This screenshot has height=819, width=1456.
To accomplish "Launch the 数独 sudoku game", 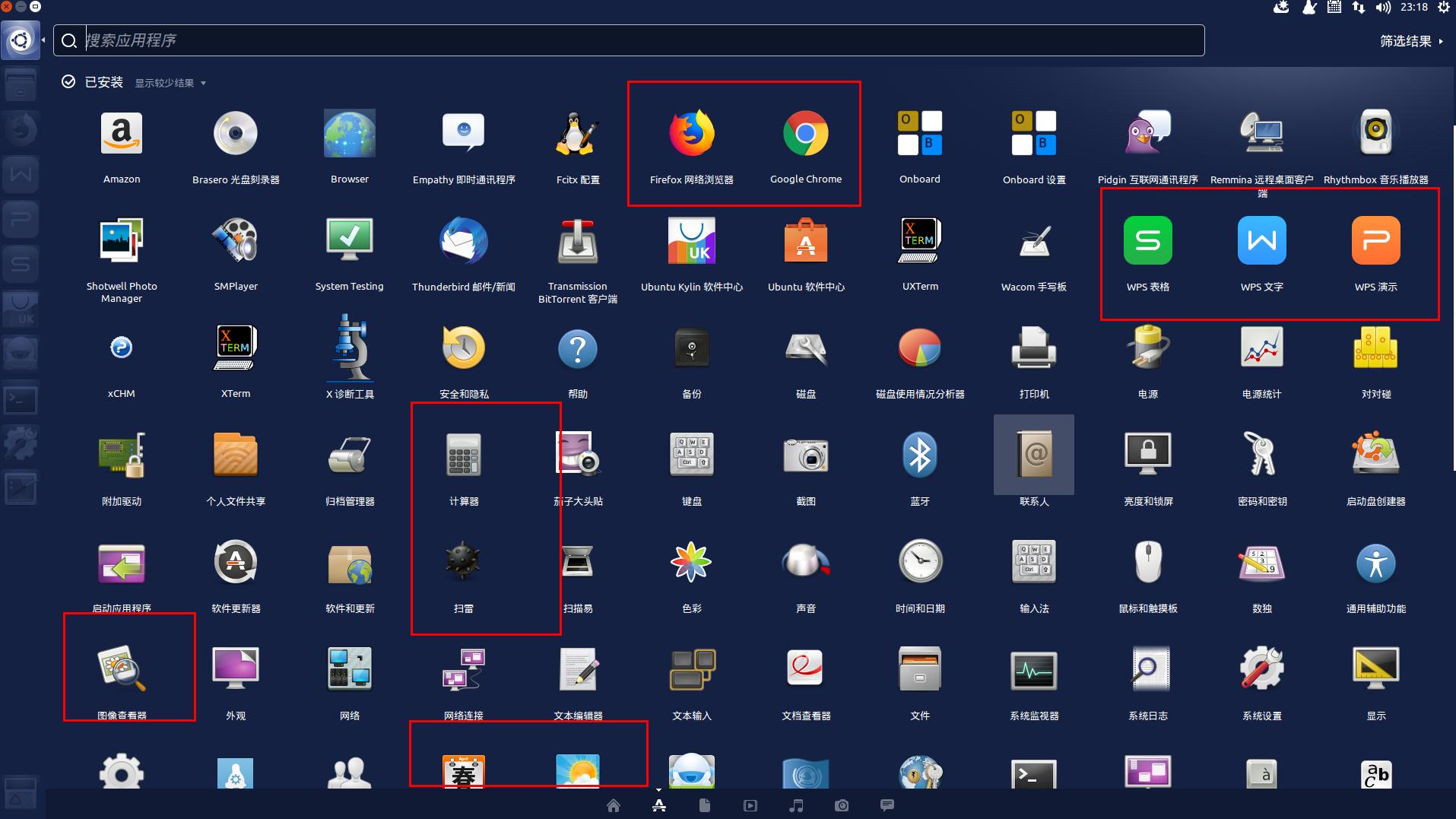I will (1262, 563).
